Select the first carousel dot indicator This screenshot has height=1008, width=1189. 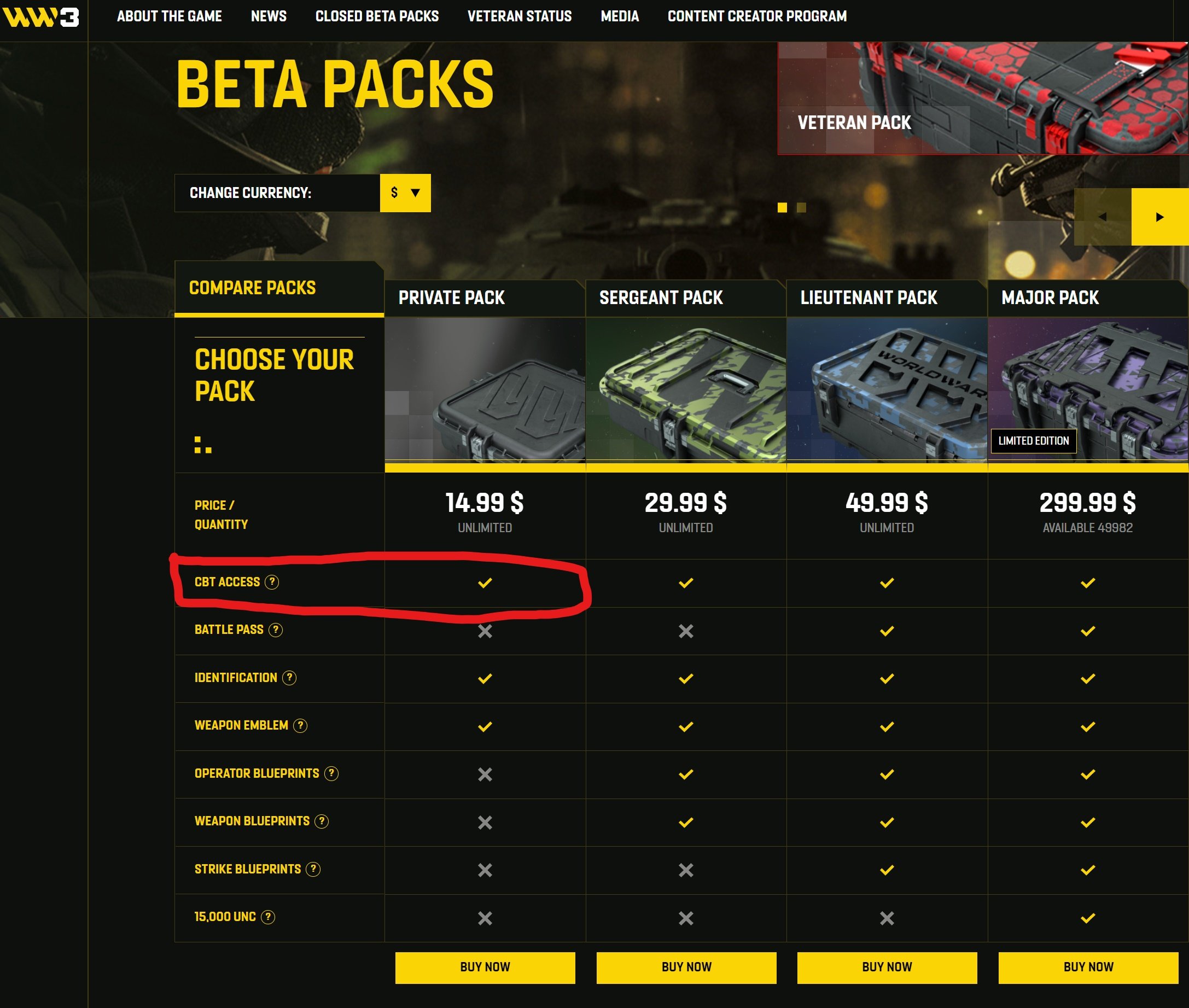click(782, 207)
